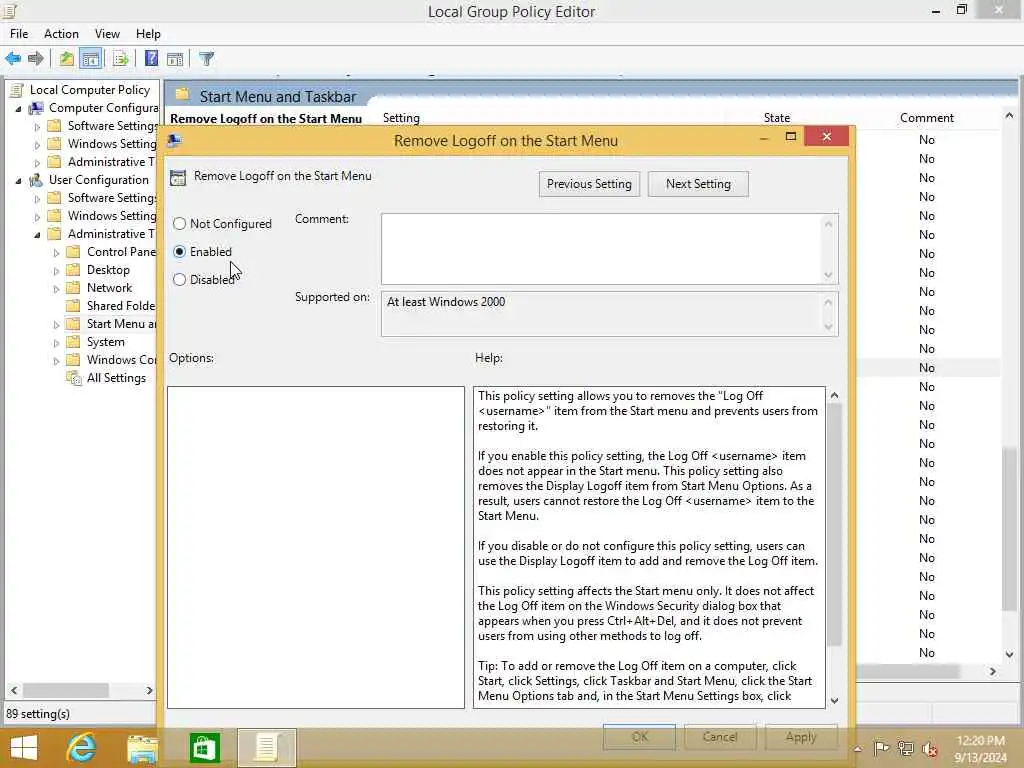This screenshot has height=768, width=1024.
Task: Collapse Administrative Templates under User Configuration
Action: (37, 234)
